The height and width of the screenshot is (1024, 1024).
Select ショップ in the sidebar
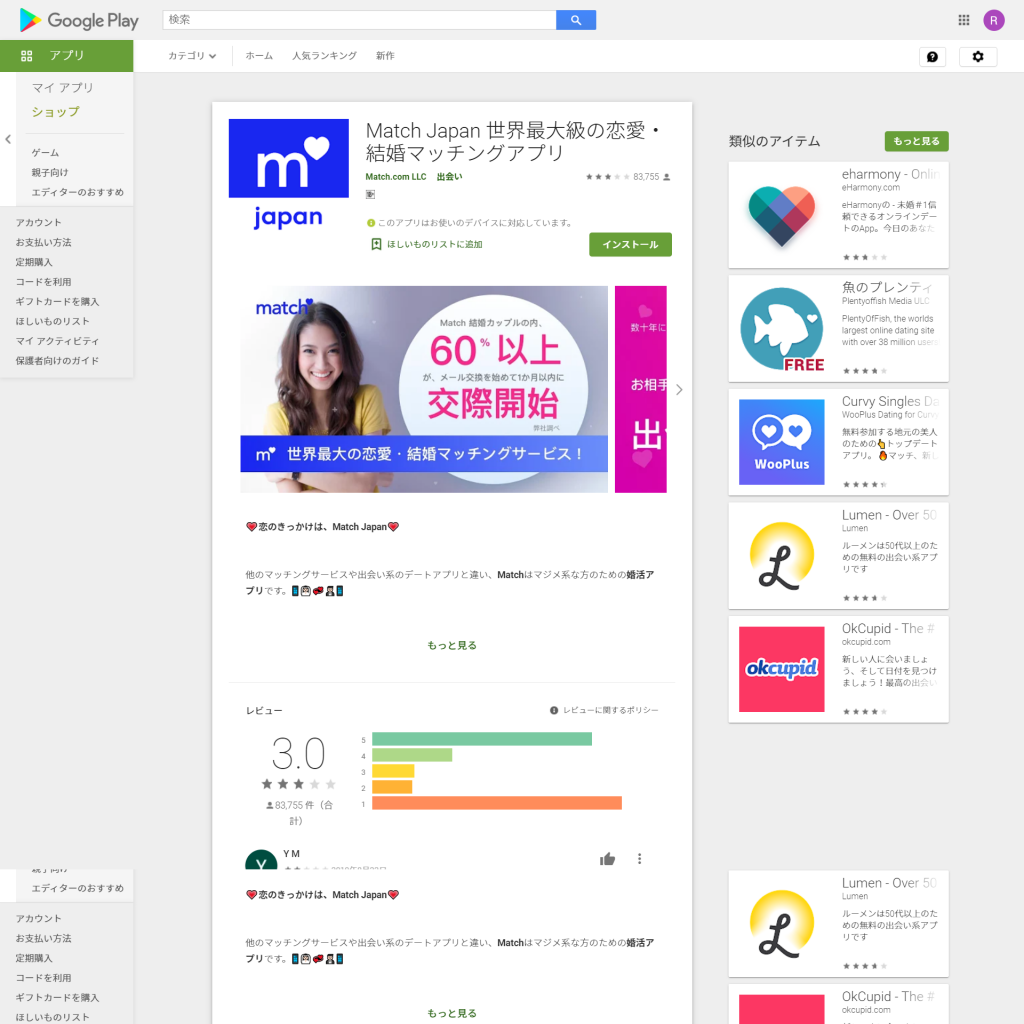pos(56,112)
